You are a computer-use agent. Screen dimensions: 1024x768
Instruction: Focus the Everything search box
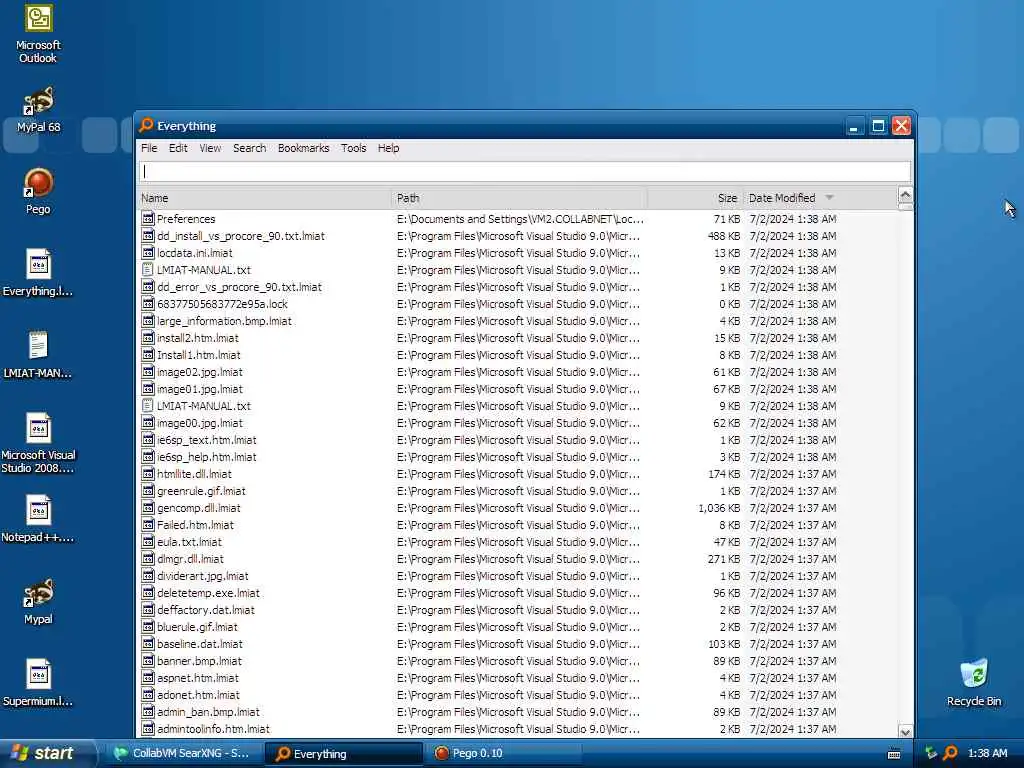coord(524,172)
